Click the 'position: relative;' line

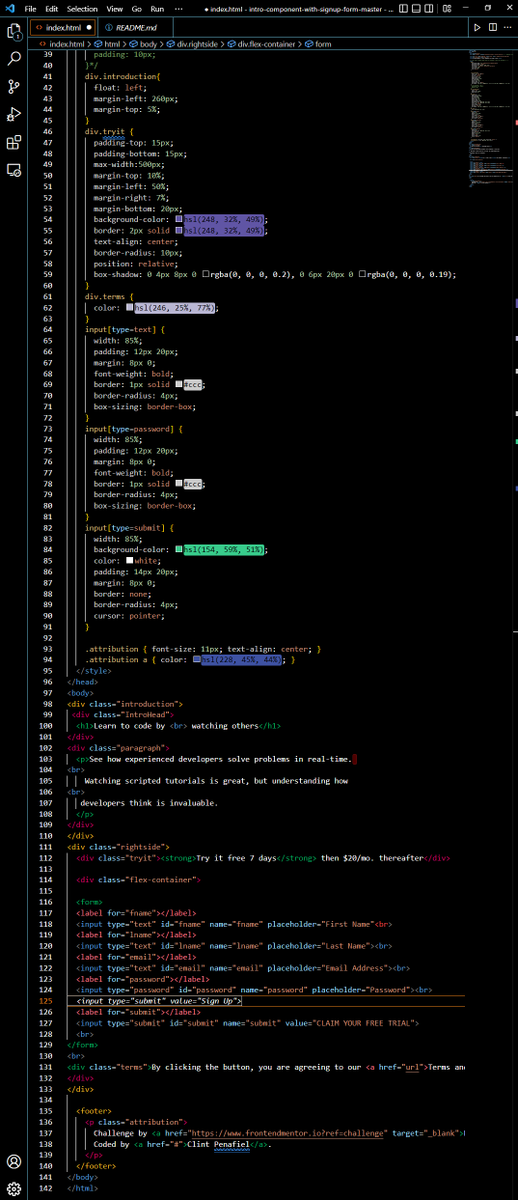click(x=136, y=263)
